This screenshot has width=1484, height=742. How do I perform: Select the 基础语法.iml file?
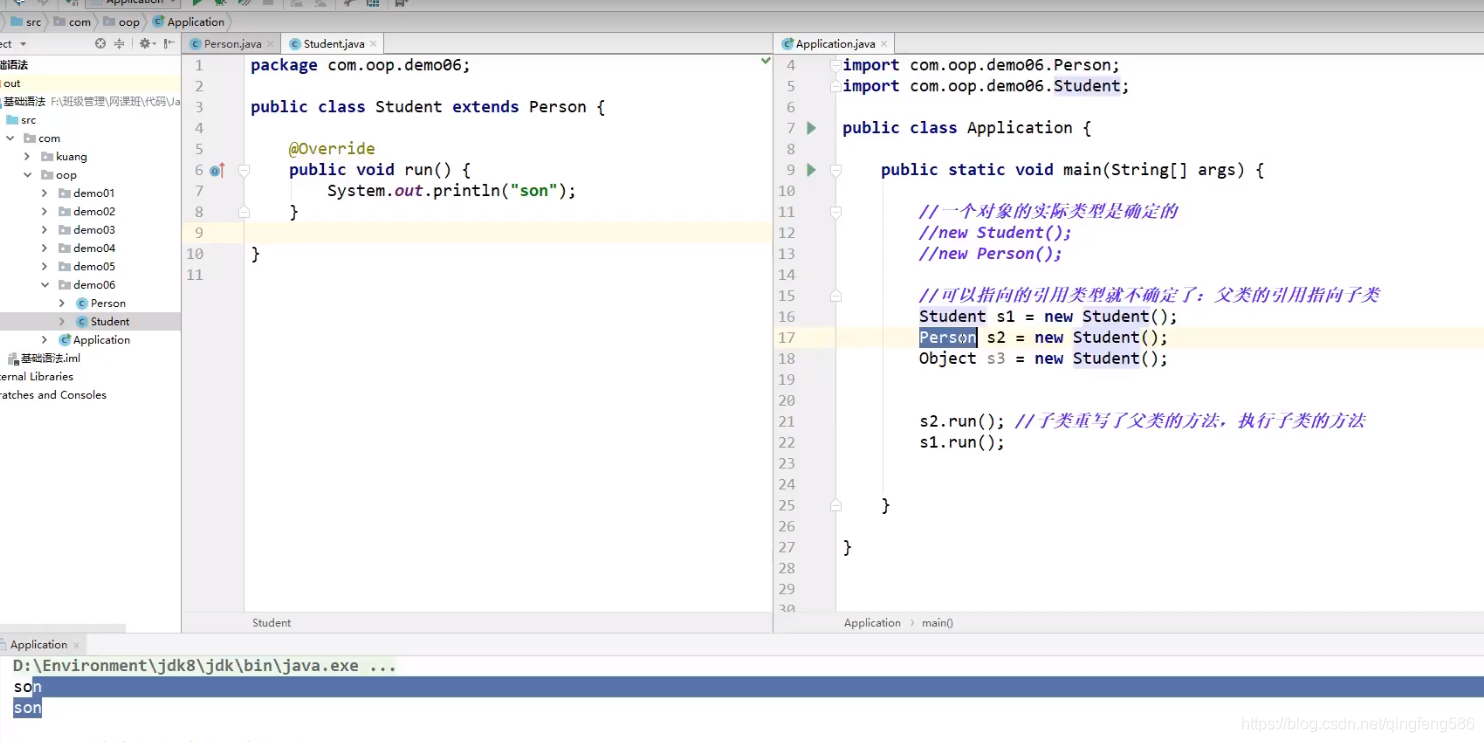44,358
